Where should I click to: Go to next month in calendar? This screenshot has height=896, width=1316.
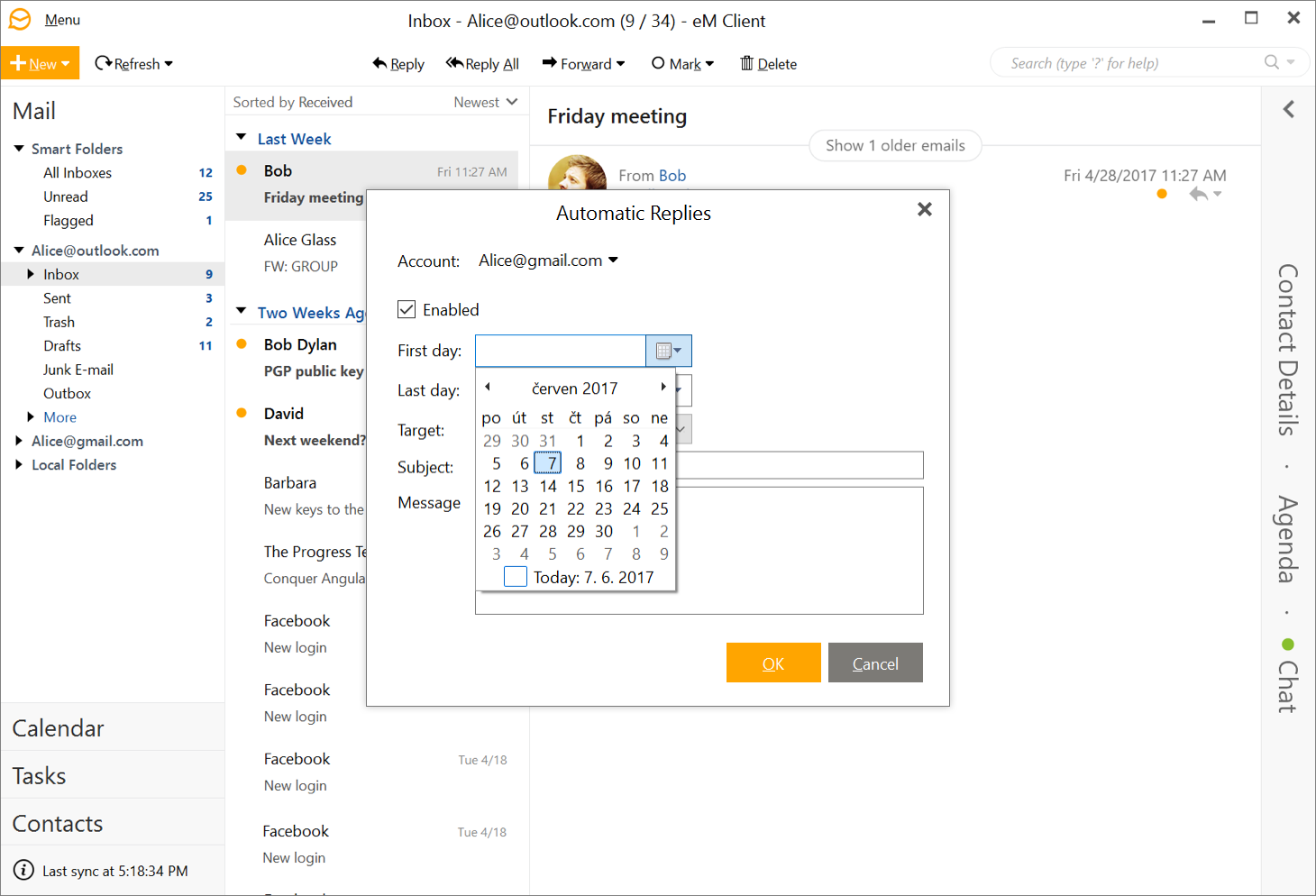pos(663,388)
